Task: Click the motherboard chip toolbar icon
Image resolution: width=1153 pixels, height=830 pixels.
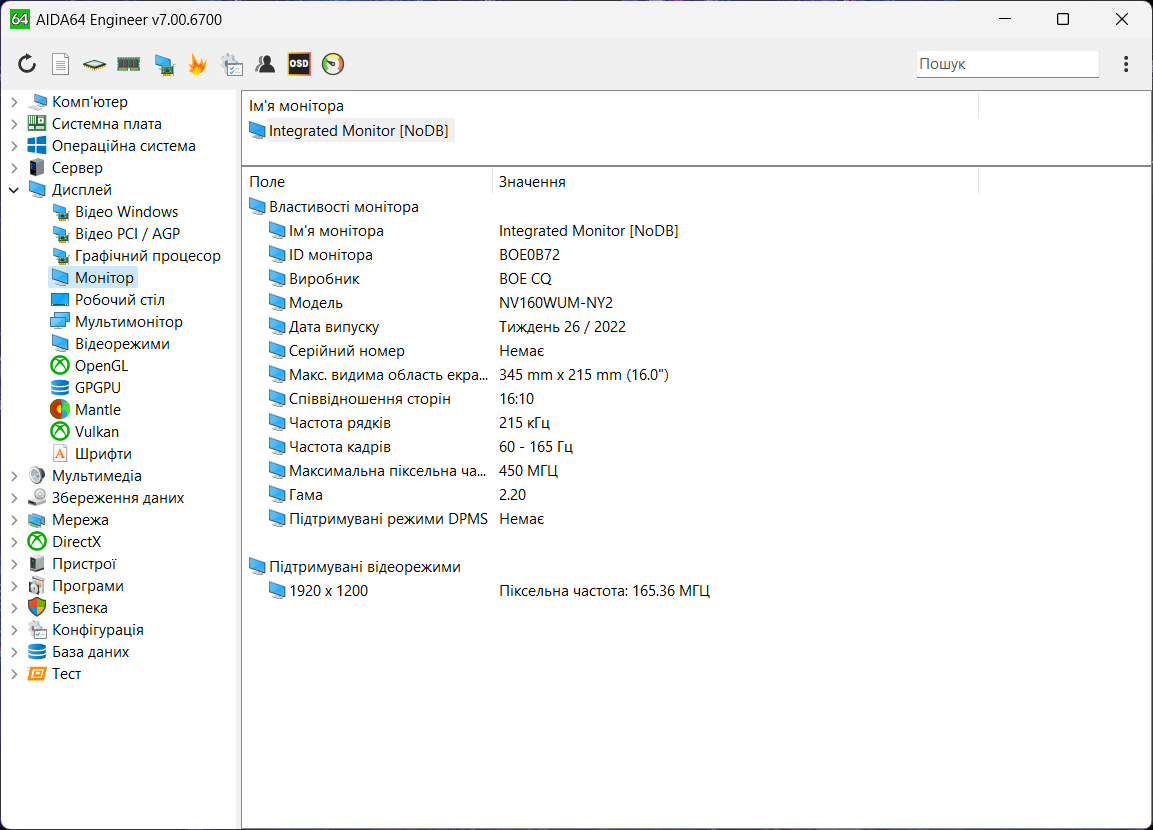Action: pos(94,64)
